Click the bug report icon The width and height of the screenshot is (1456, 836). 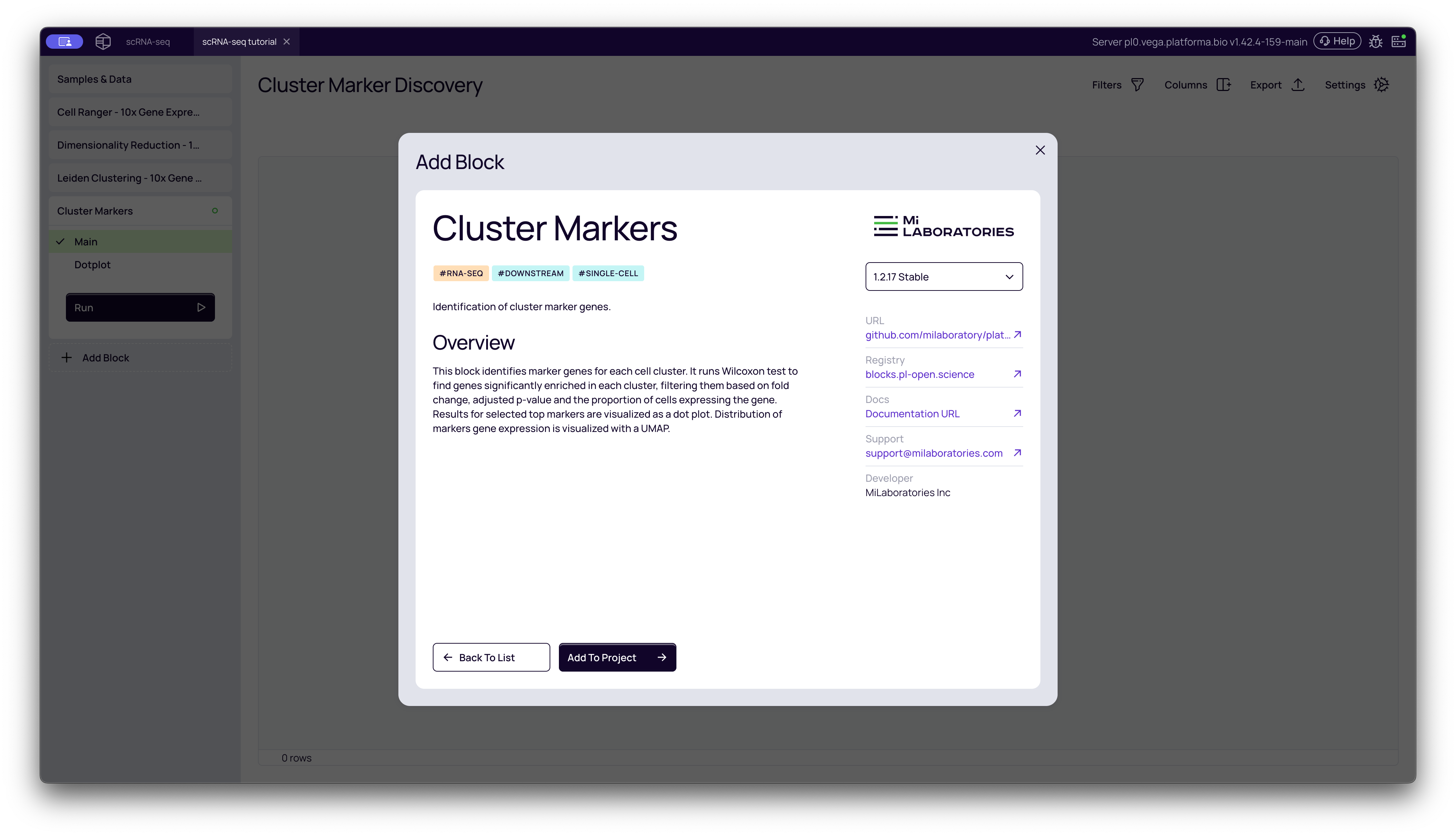coord(1376,41)
